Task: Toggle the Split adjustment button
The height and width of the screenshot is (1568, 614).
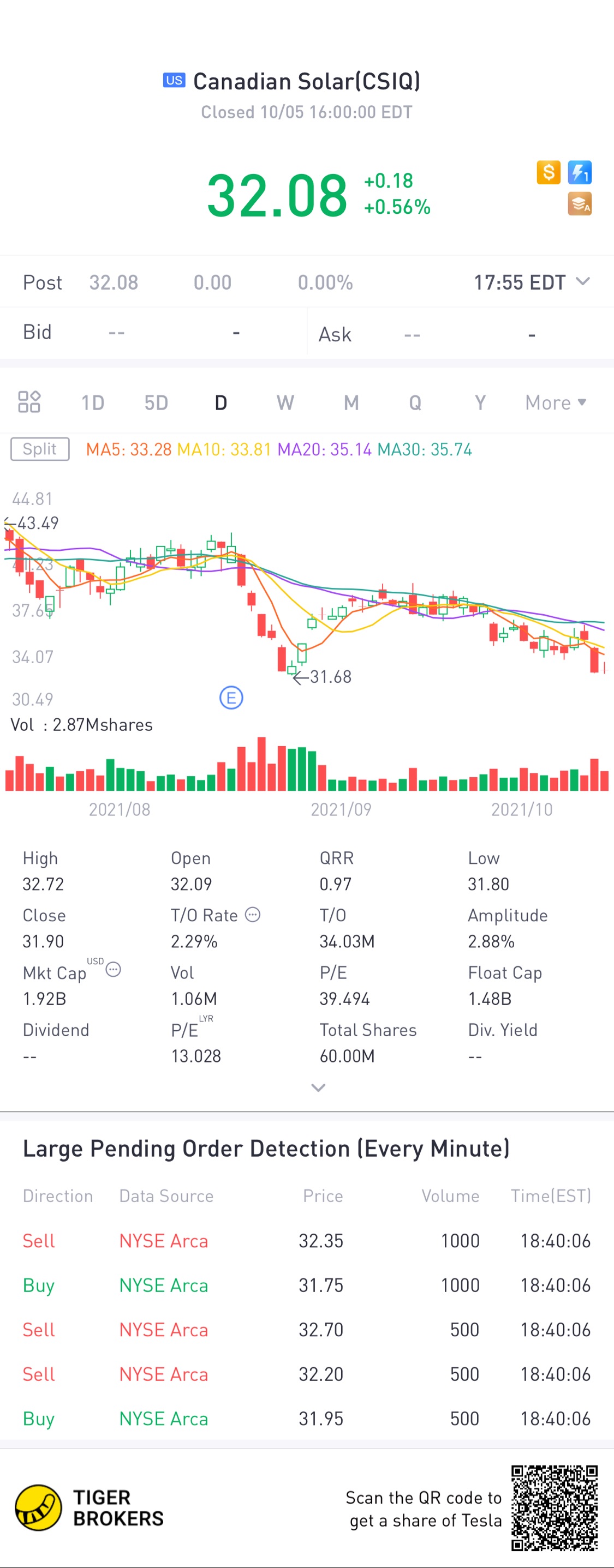Action: [x=40, y=449]
